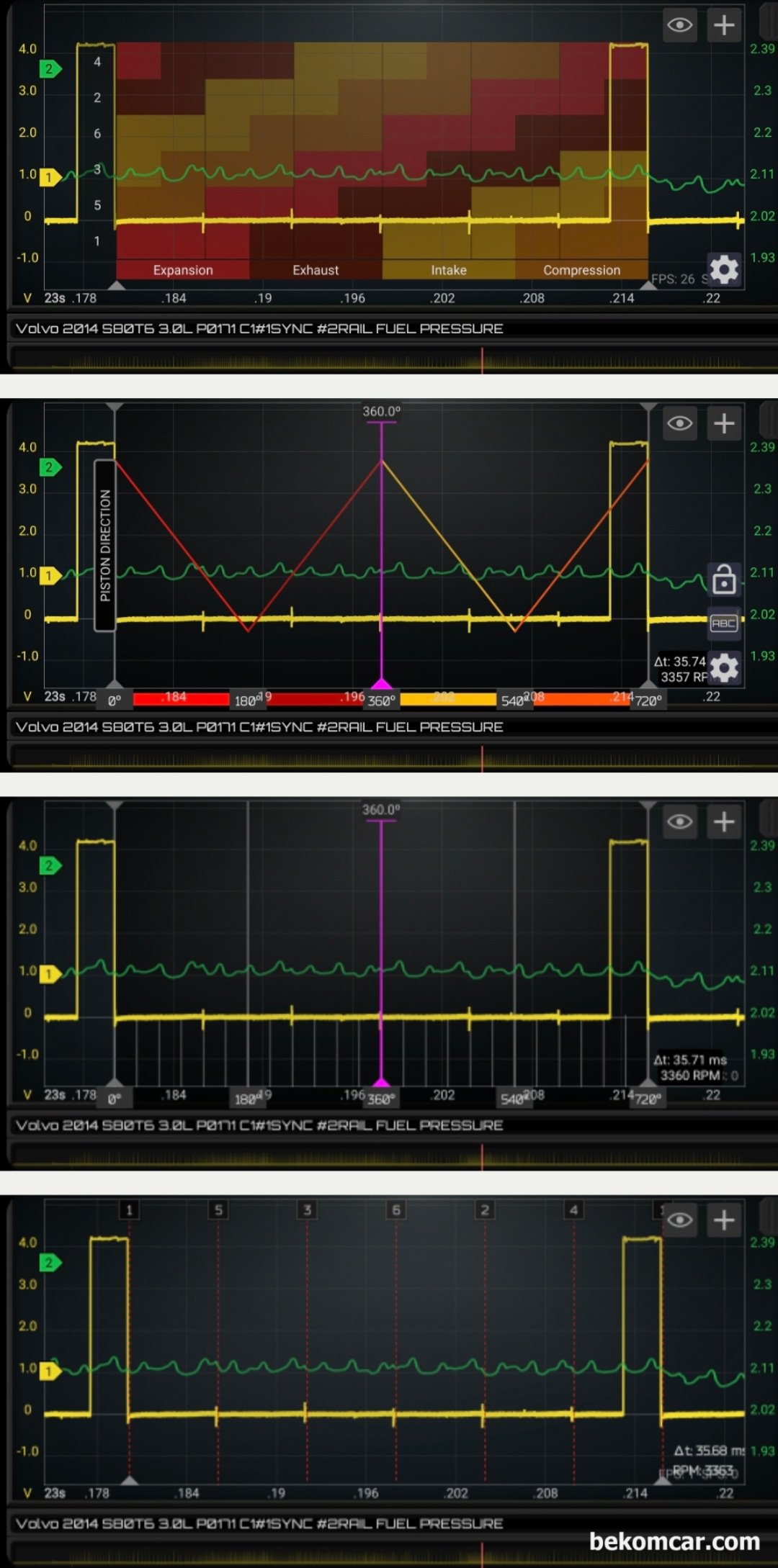The width and height of the screenshot is (778, 1568).
Task: Open gear settings on the stroke heatmap chart
Action: coord(724,270)
